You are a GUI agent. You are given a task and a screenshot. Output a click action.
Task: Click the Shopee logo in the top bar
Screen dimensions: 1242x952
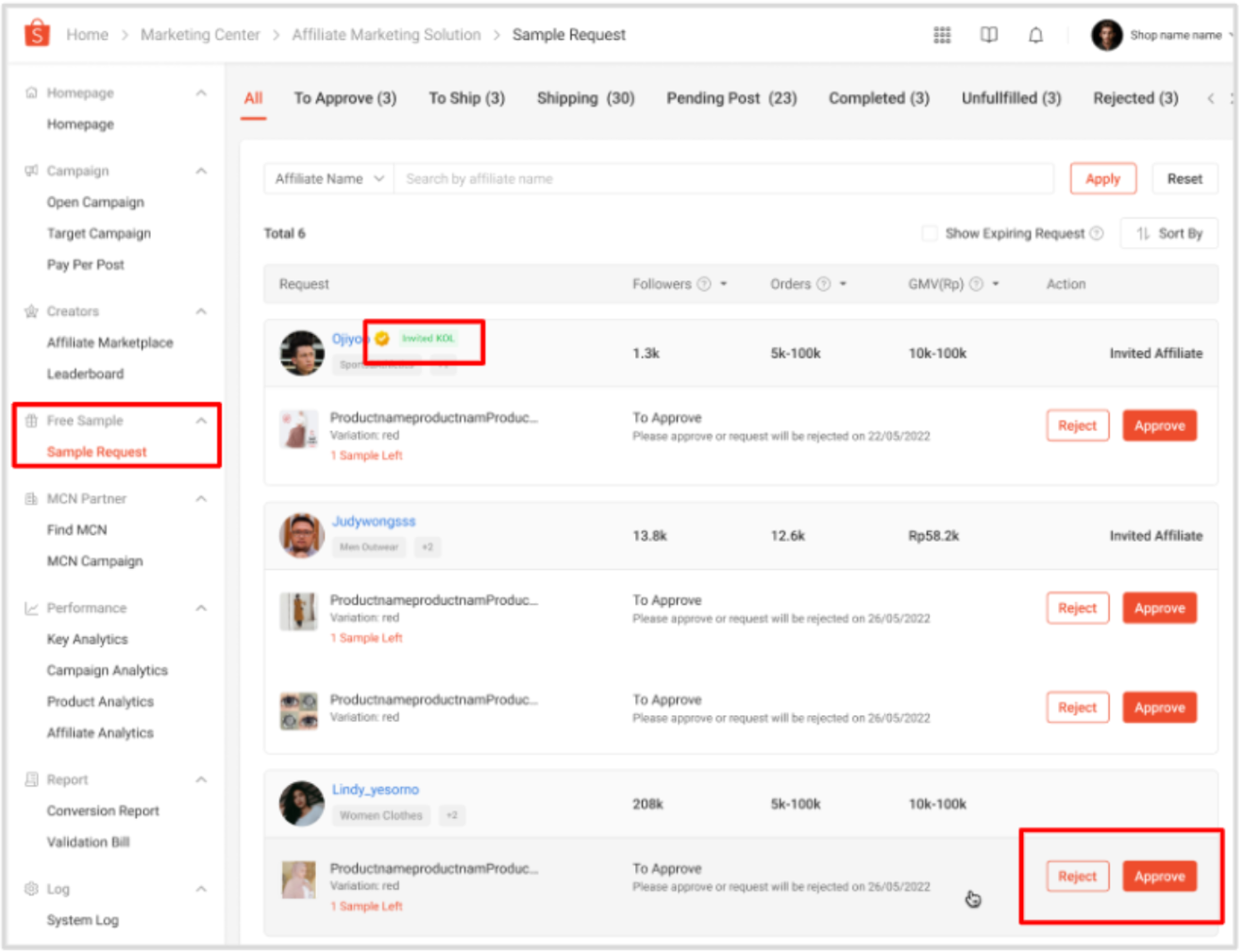click(36, 34)
